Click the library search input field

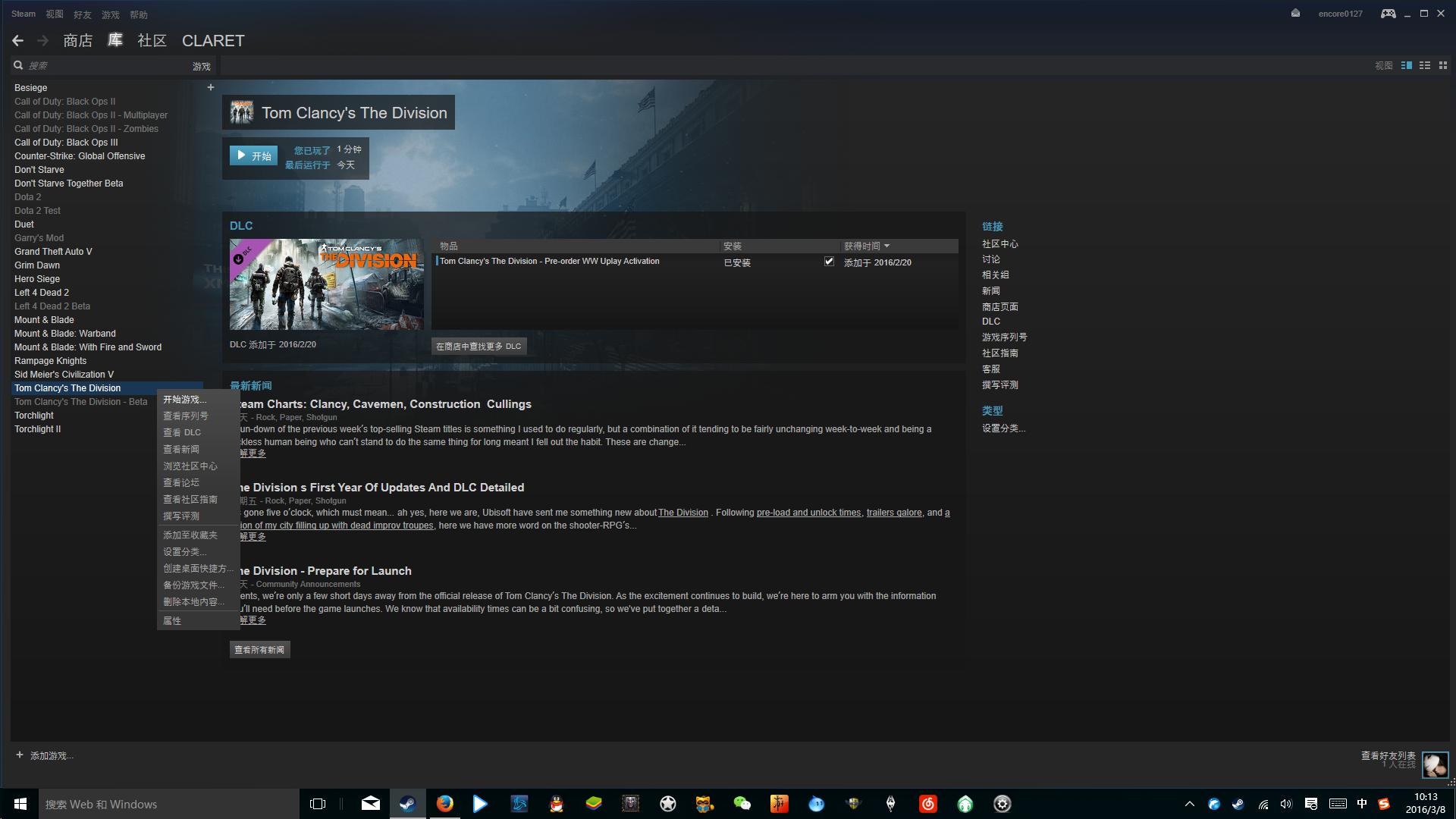tap(108, 66)
